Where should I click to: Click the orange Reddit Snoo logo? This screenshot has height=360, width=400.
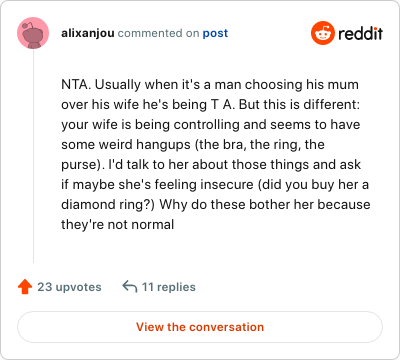323,33
